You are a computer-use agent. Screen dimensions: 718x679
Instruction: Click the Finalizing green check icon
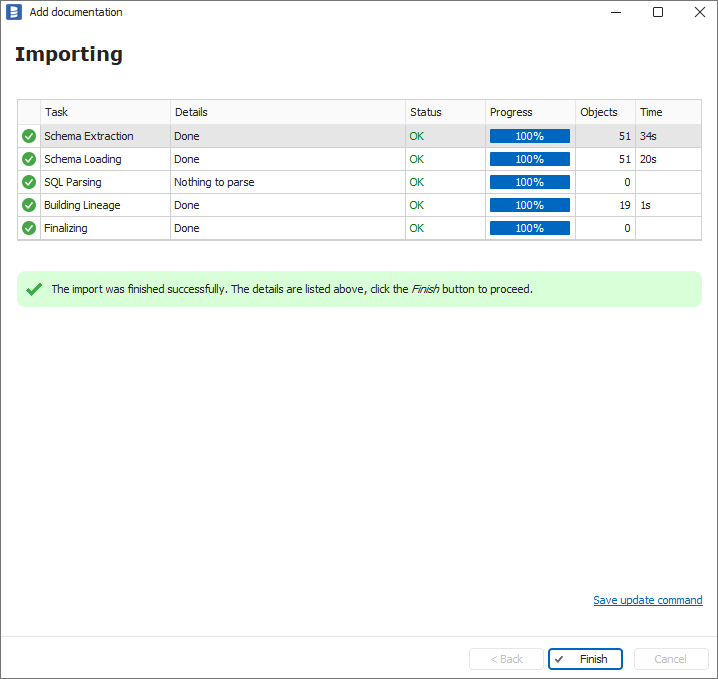point(29,228)
